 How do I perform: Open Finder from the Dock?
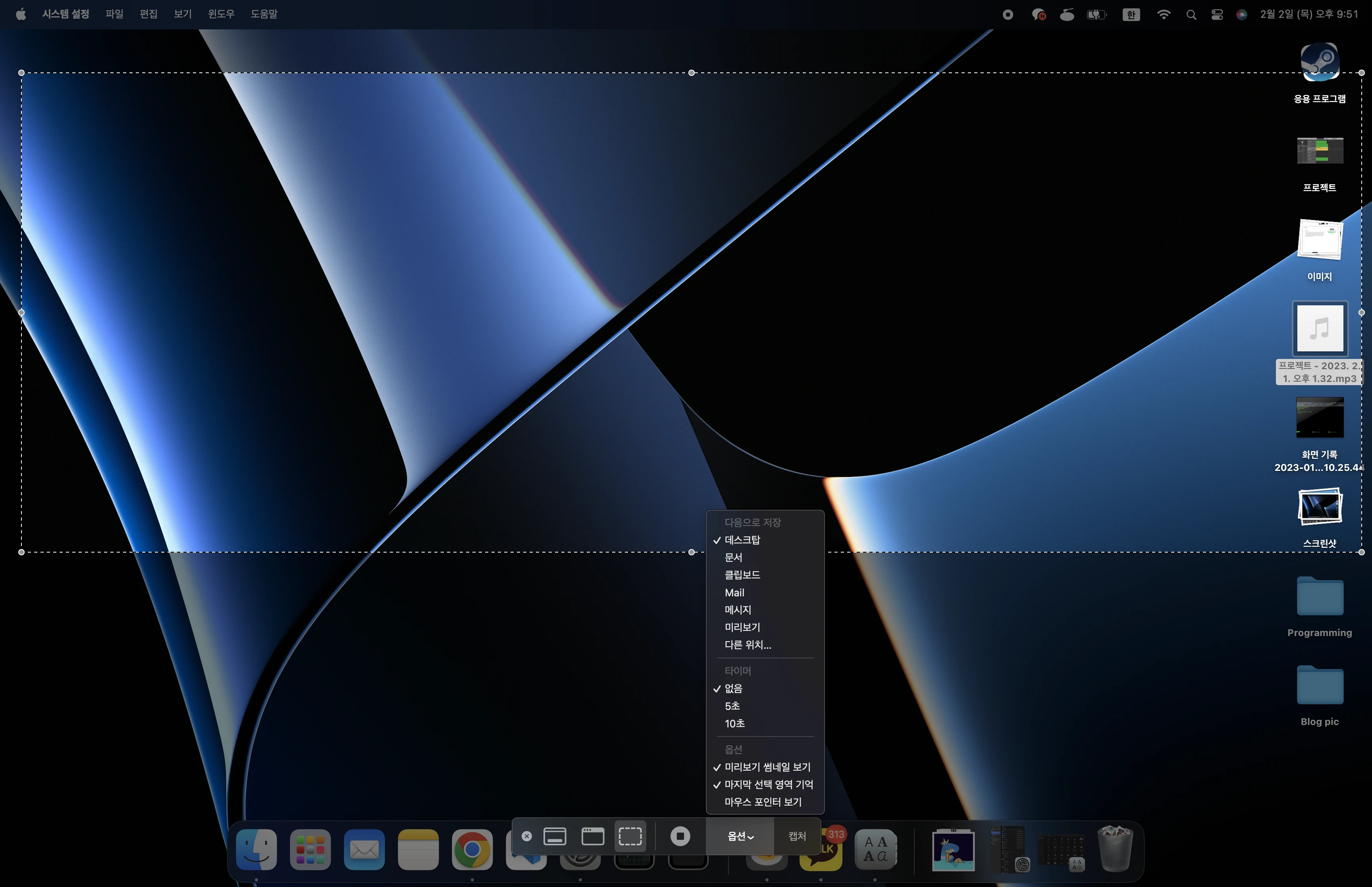[256, 849]
